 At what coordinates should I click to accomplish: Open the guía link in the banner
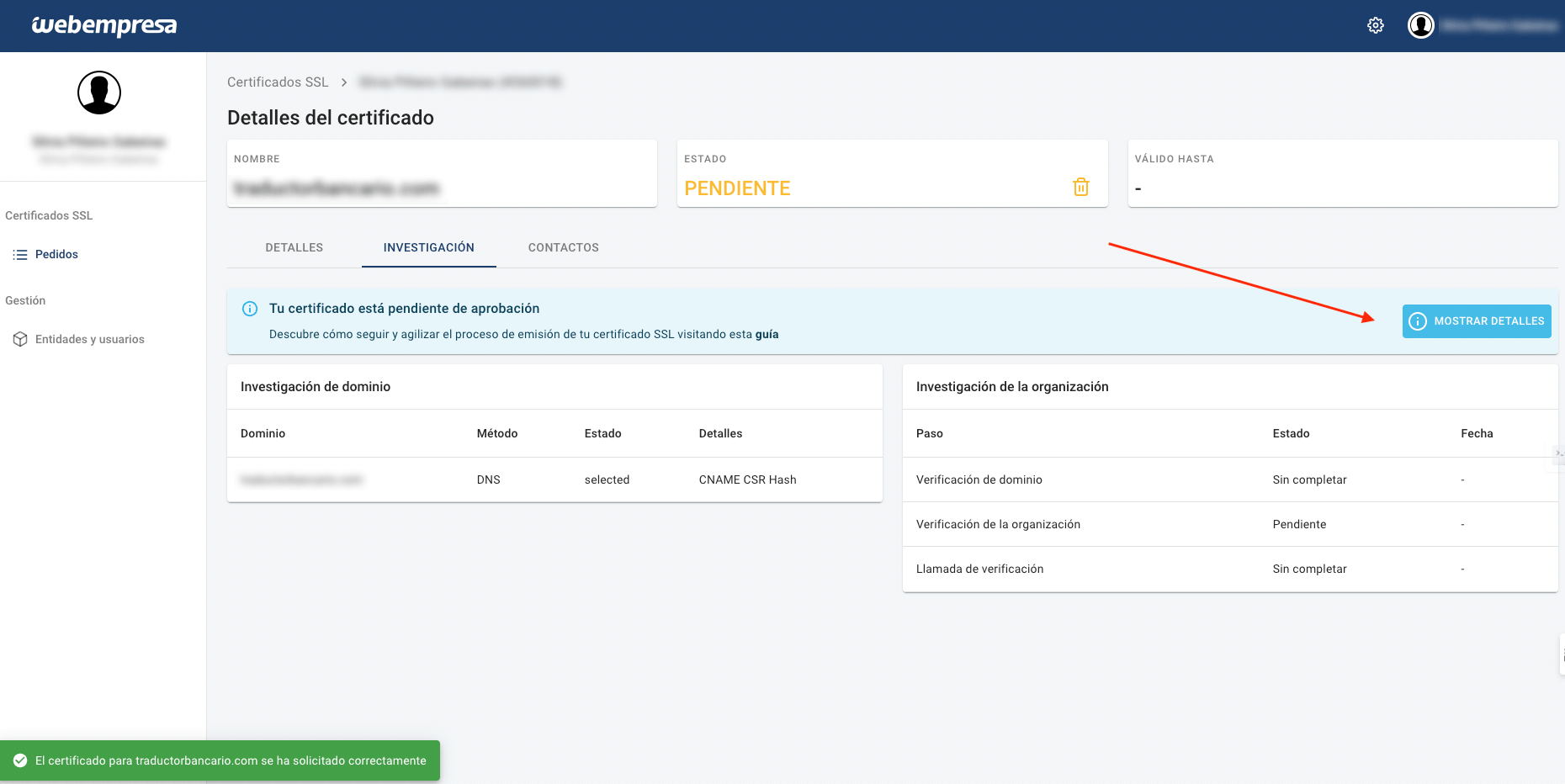[x=767, y=334]
